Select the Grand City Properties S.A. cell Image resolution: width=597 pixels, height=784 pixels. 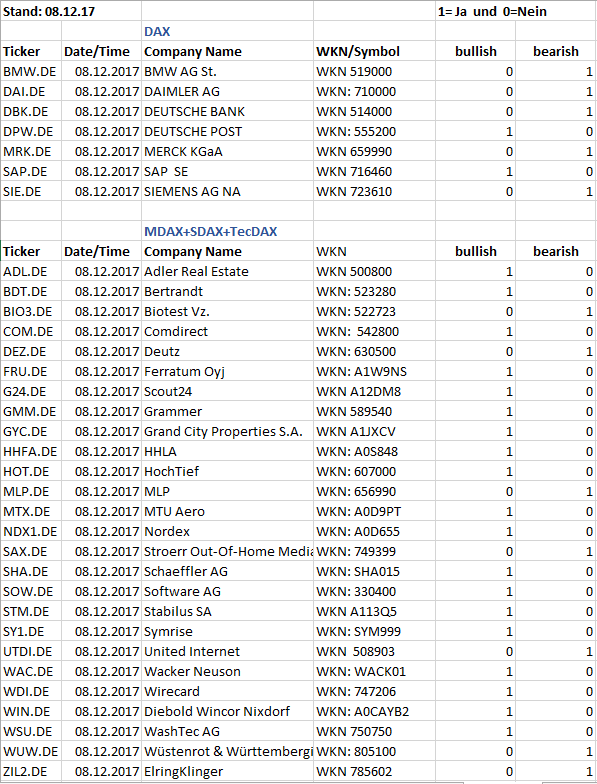pyautogui.click(x=228, y=432)
